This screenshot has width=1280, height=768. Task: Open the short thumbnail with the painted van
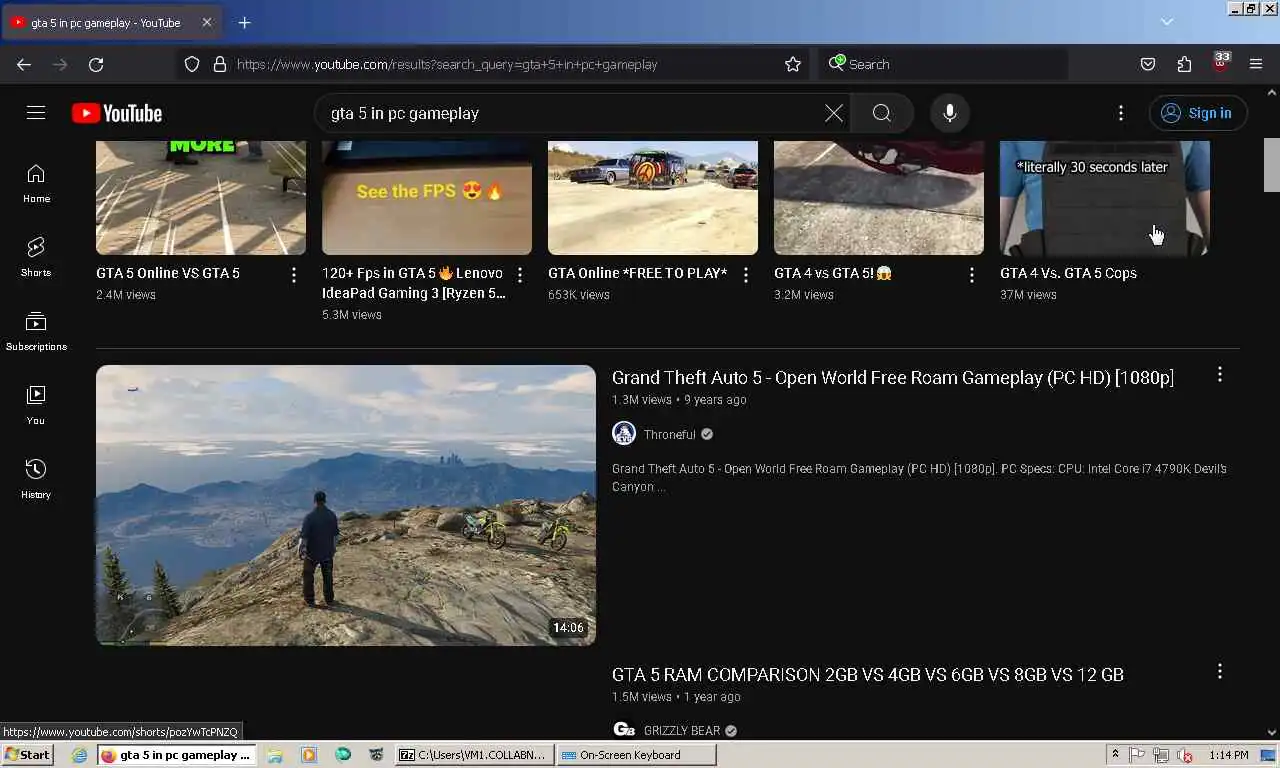tap(653, 198)
